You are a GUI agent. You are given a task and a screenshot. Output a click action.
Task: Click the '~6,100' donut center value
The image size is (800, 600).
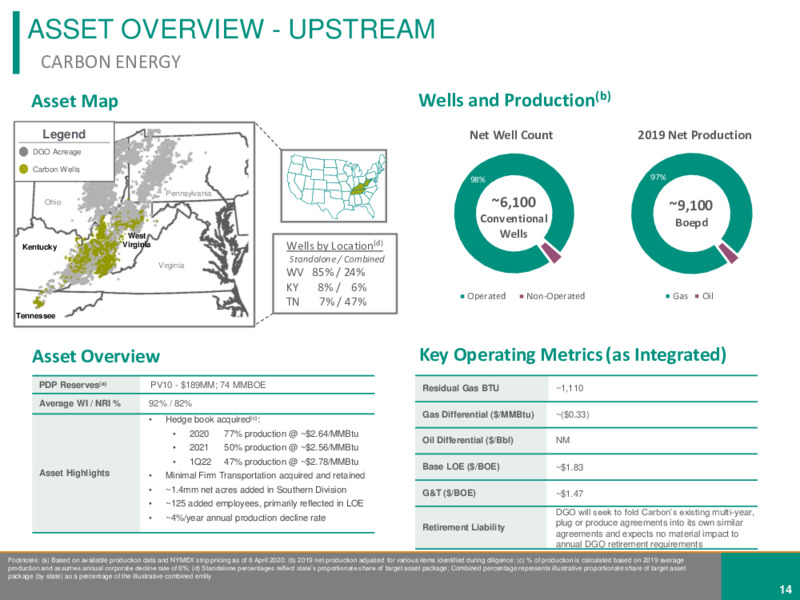coord(513,203)
